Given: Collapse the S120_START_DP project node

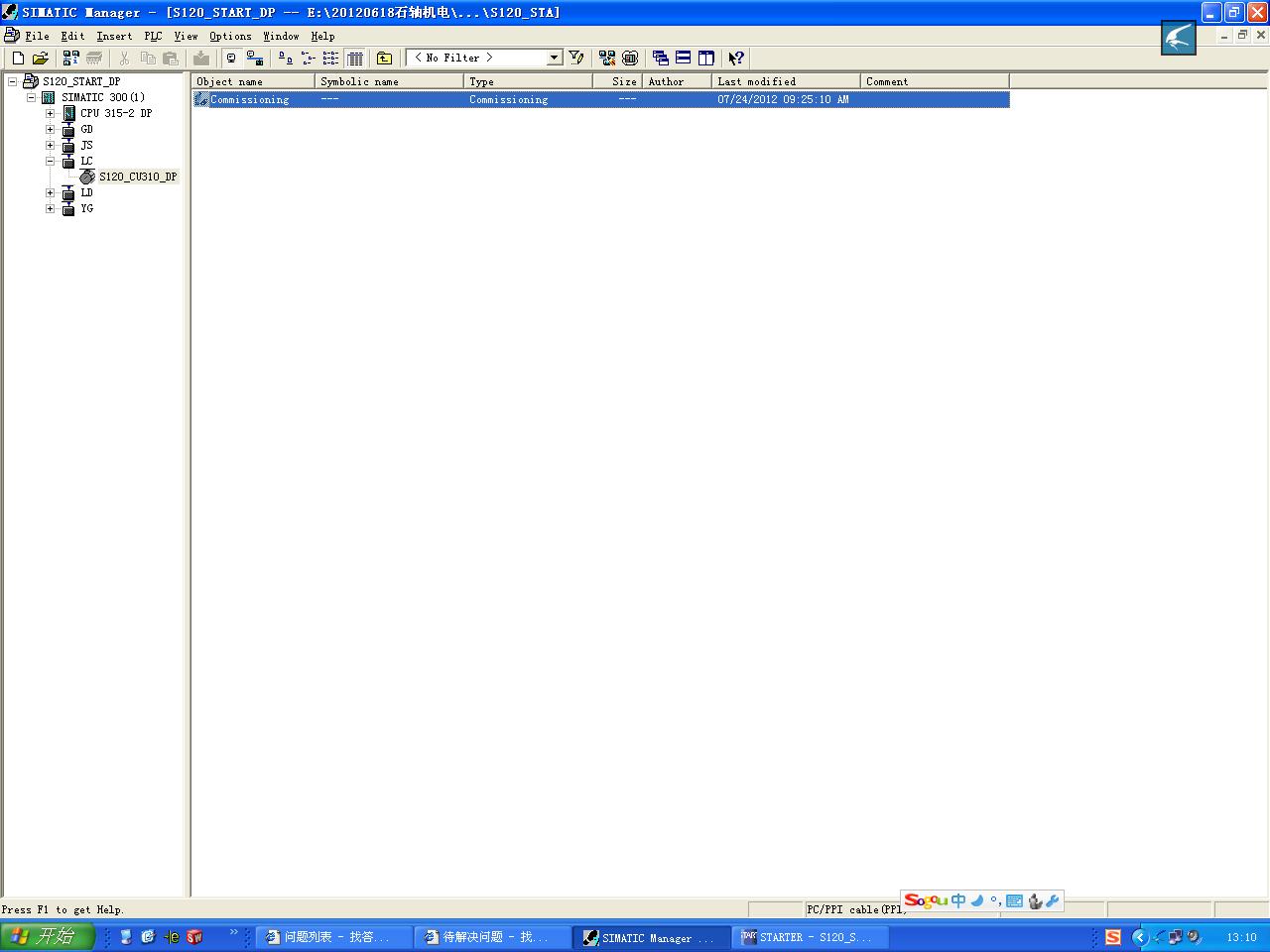Looking at the screenshot, I should (x=12, y=81).
